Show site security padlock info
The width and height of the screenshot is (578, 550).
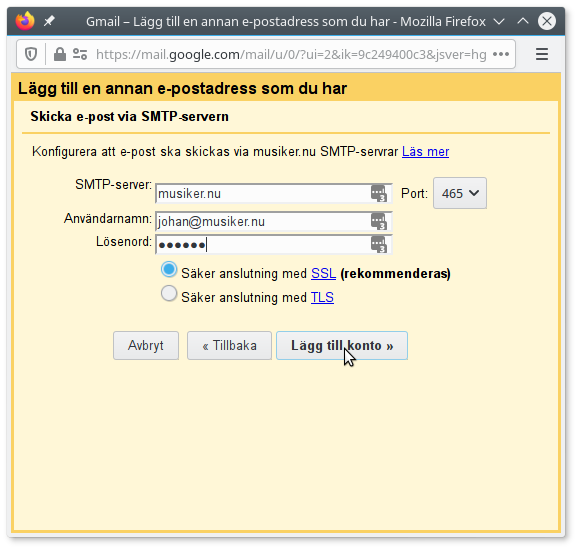click(59, 54)
